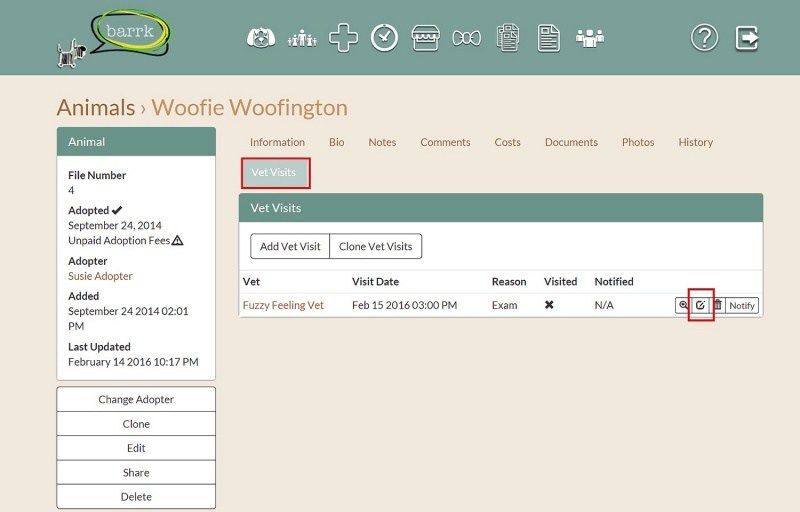Click the Animal panel header
The image size is (800, 512).
pyautogui.click(x=136, y=142)
